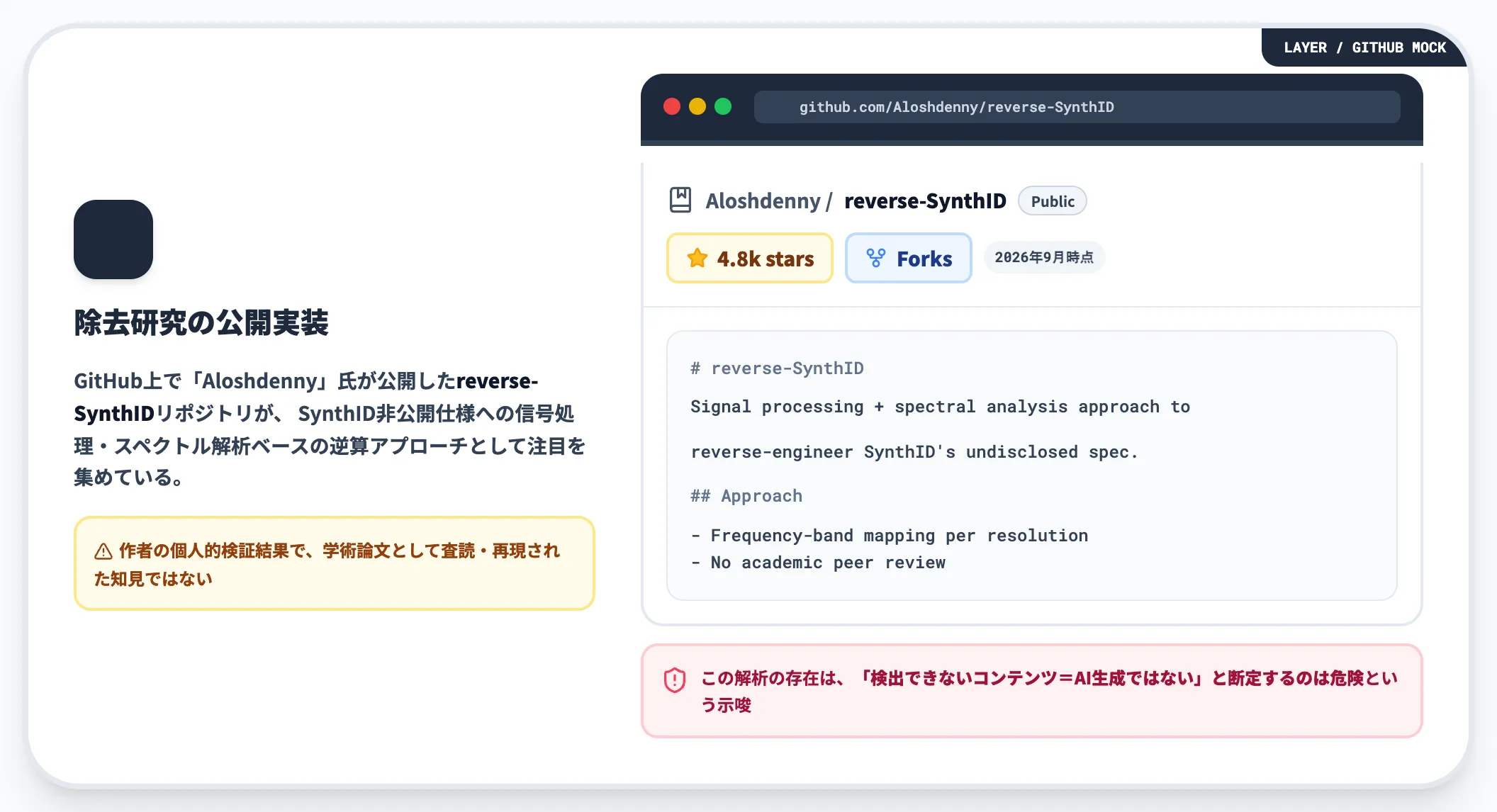Click the repository book icon beside Aloshdenny

[680, 201]
